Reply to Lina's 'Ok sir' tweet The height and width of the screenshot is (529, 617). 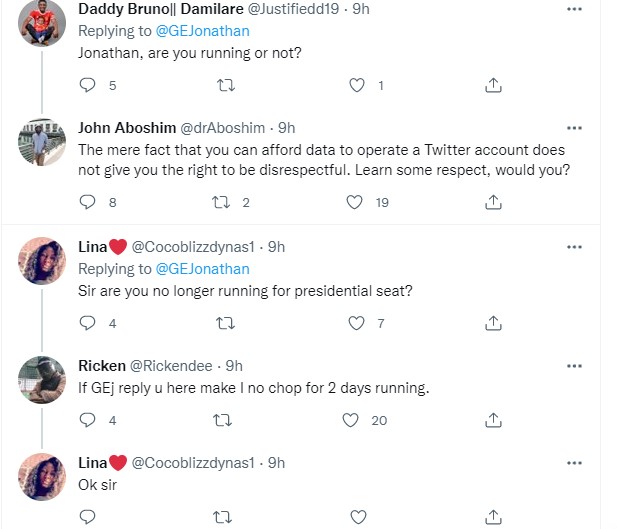pos(88,517)
